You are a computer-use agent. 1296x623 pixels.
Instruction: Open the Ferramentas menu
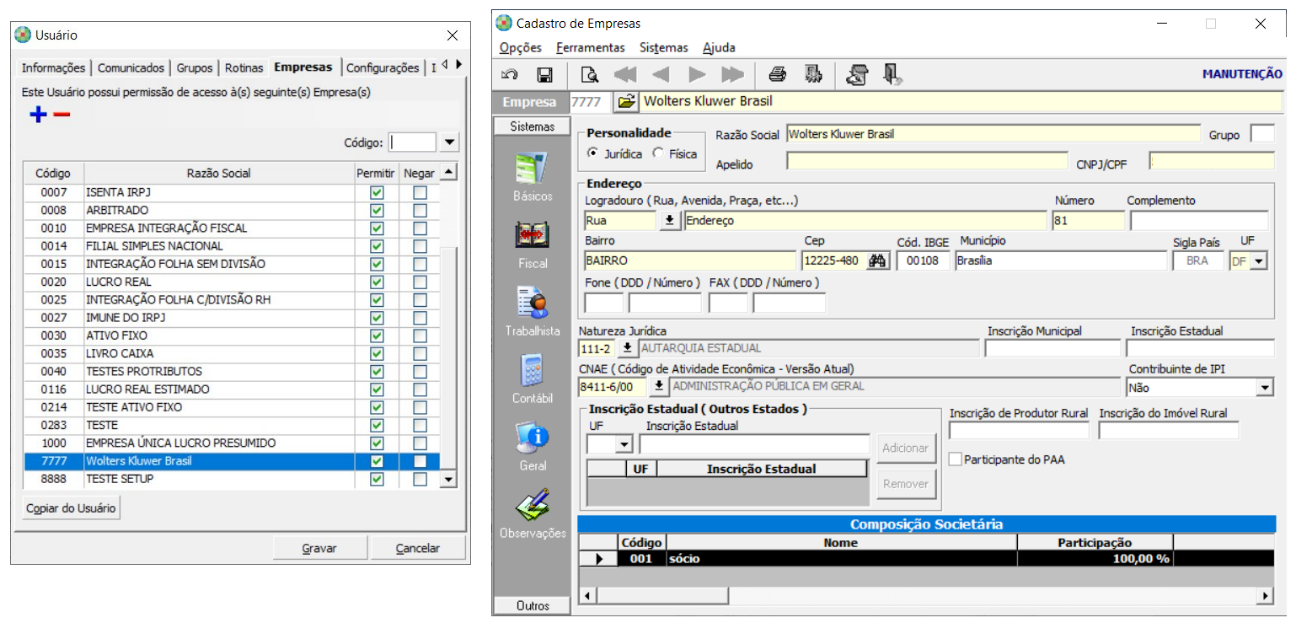point(591,47)
